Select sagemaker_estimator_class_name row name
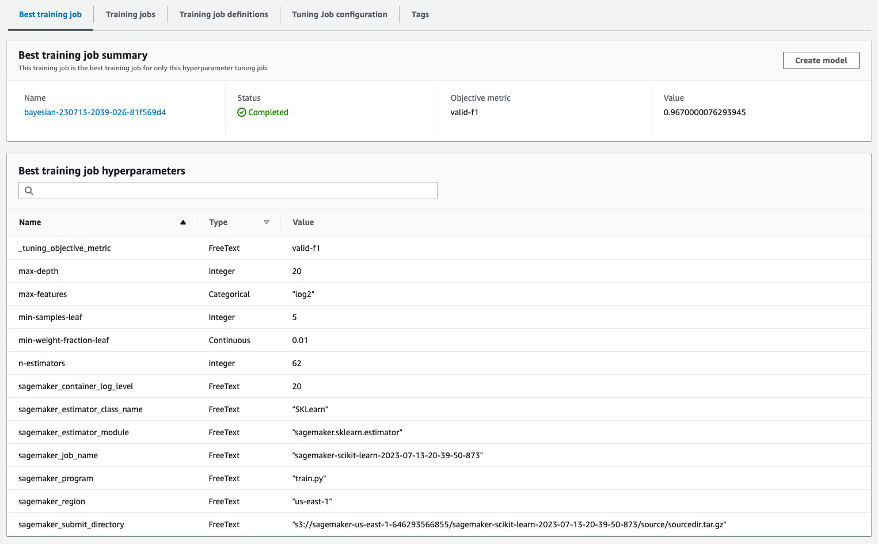 click(x=80, y=409)
